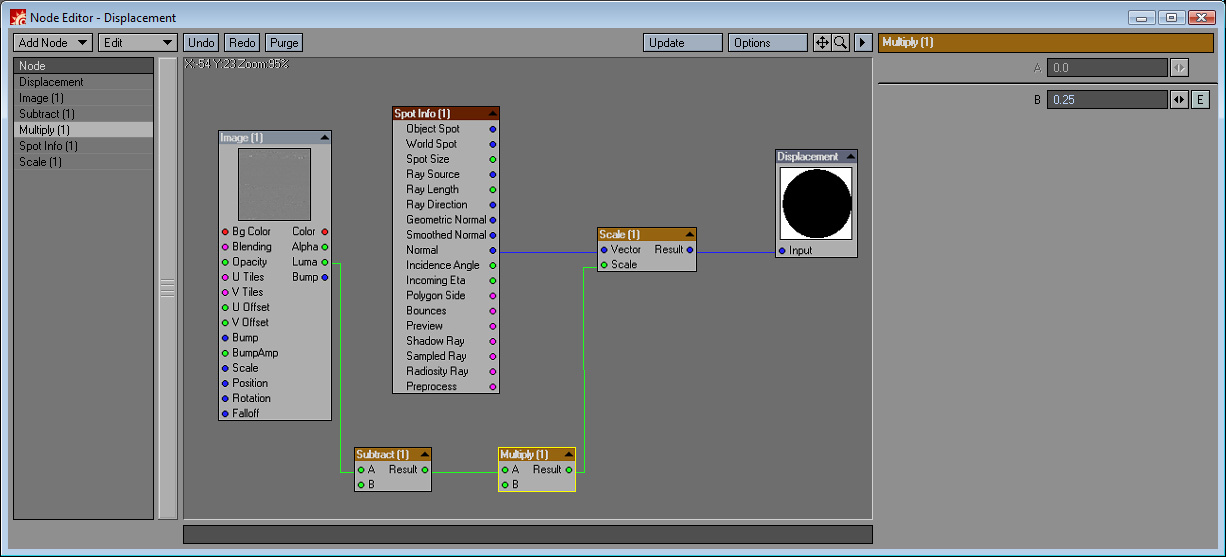Viewport: 1226px width, 557px height.
Task: Click the Normal output dot in Spot Info
Action: [x=492, y=250]
